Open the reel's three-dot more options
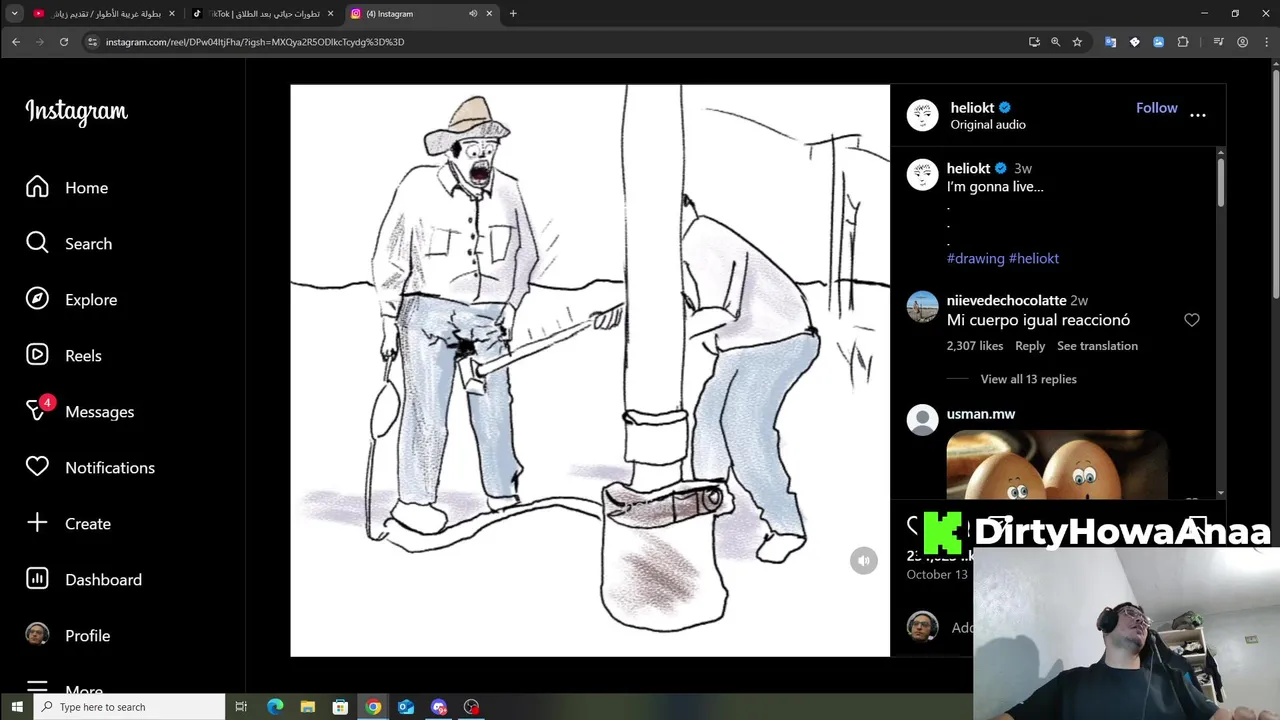Screen dimensions: 1280x720 tap(1198, 115)
